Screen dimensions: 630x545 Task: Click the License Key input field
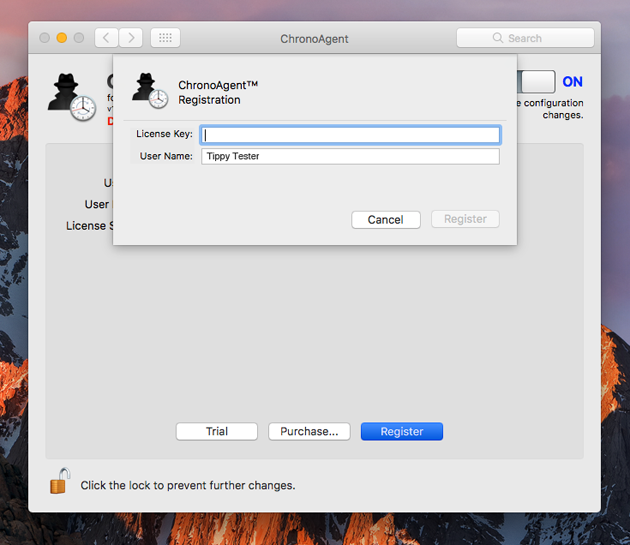[350, 135]
